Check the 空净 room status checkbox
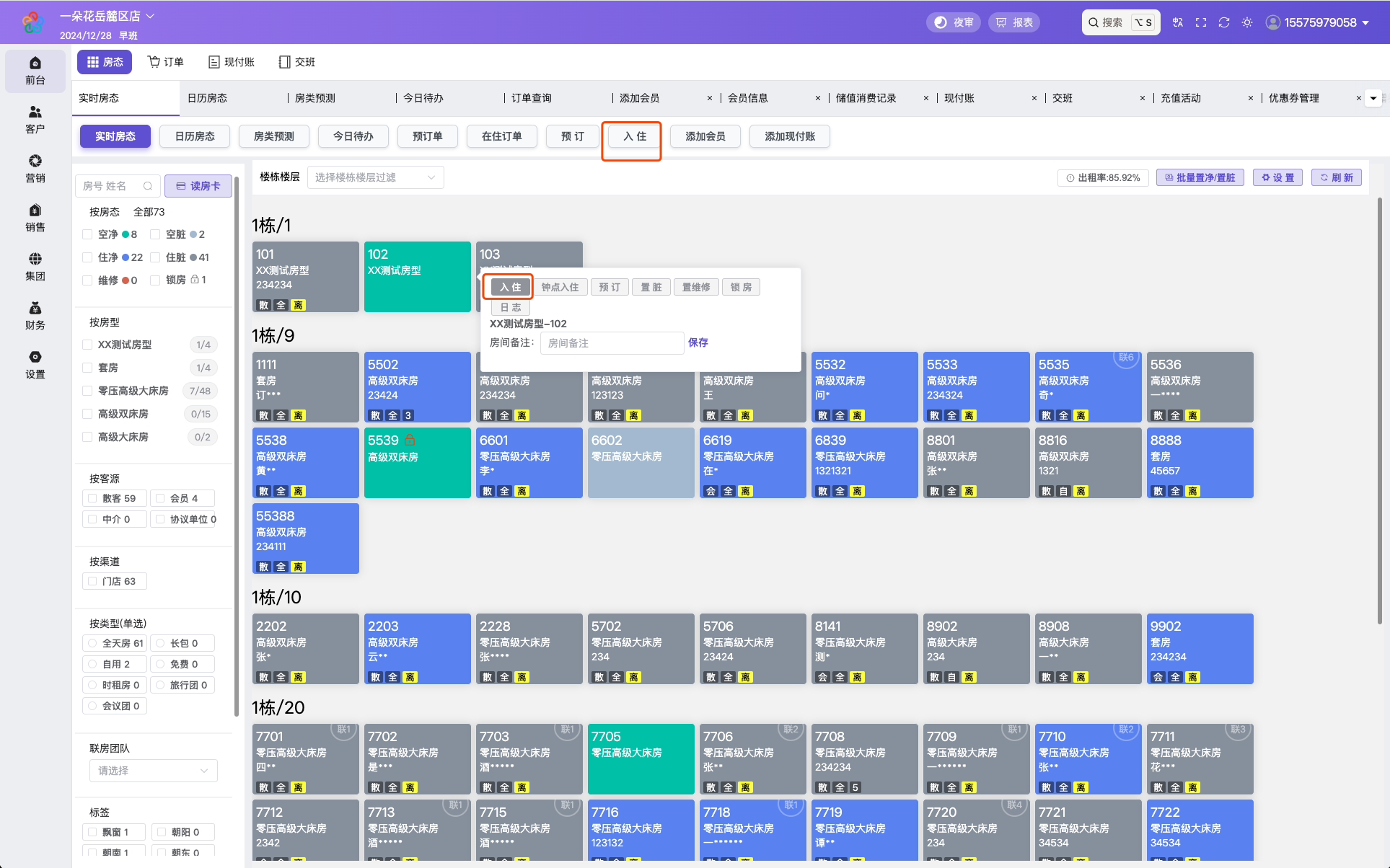 click(x=87, y=234)
